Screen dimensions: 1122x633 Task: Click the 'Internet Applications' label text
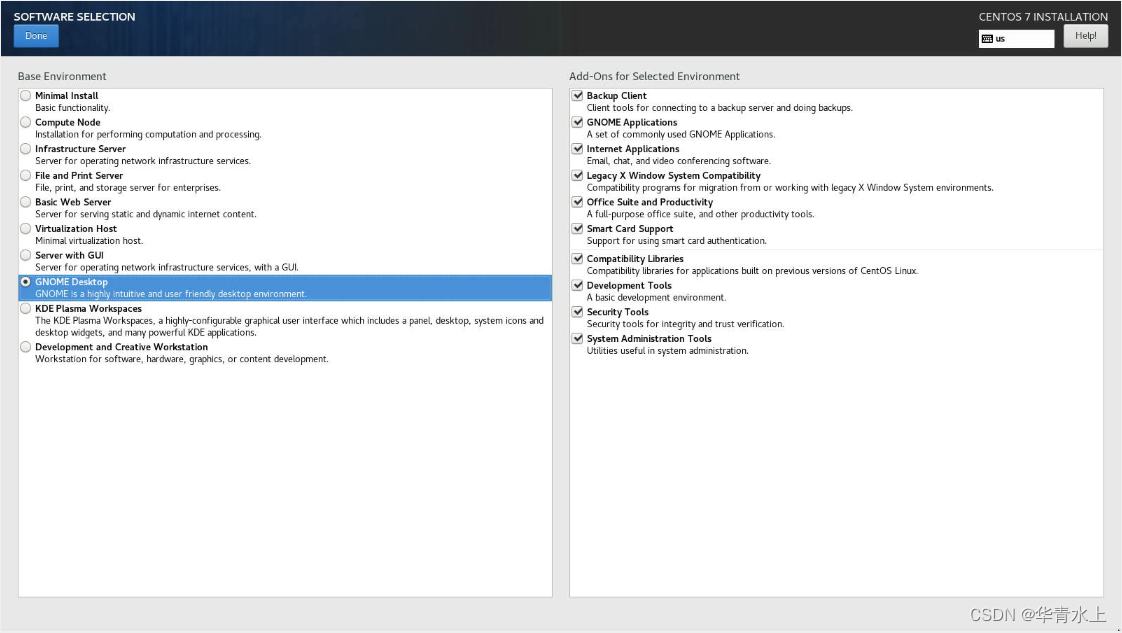click(633, 149)
